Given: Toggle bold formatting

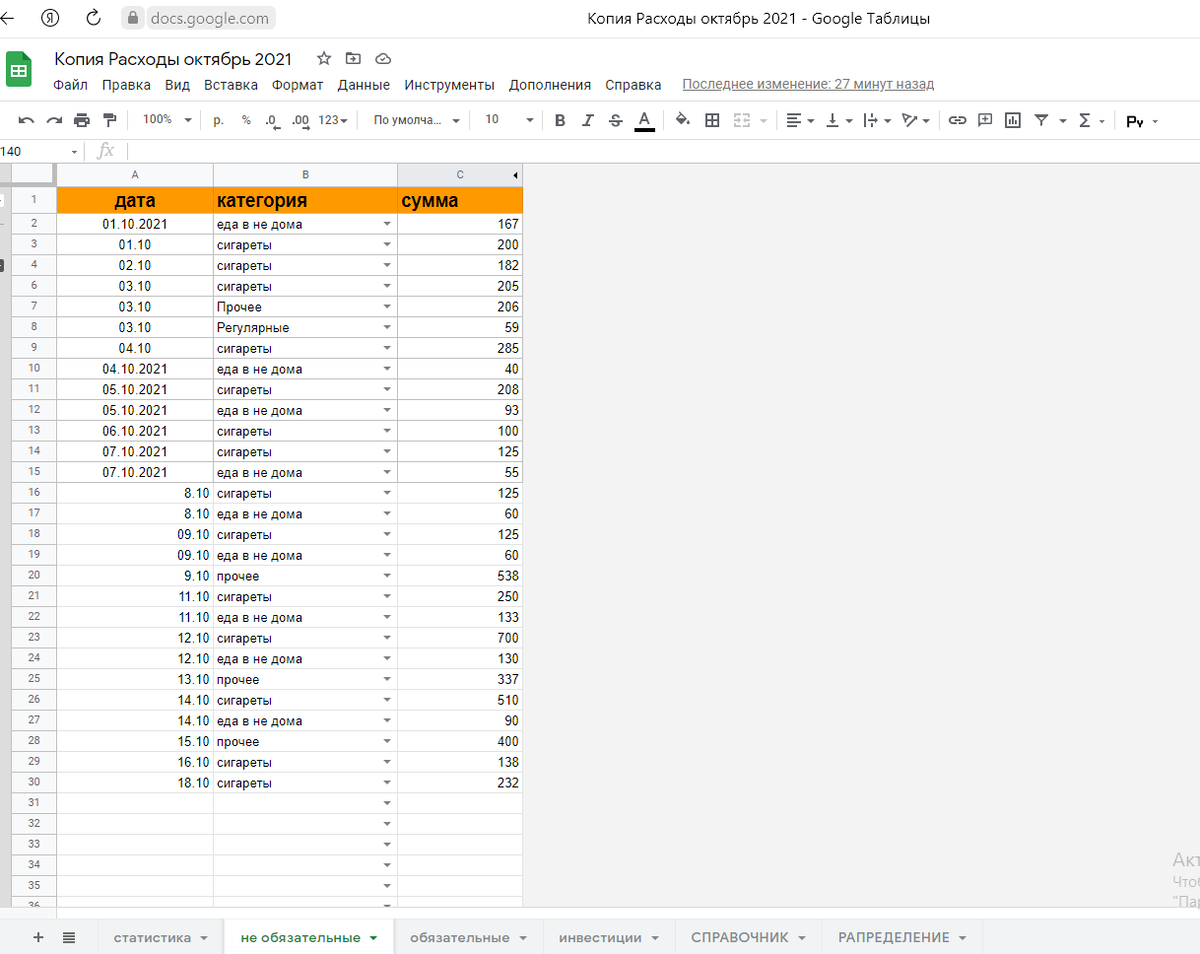Looking at the screenshot, I should coord(560,120).
